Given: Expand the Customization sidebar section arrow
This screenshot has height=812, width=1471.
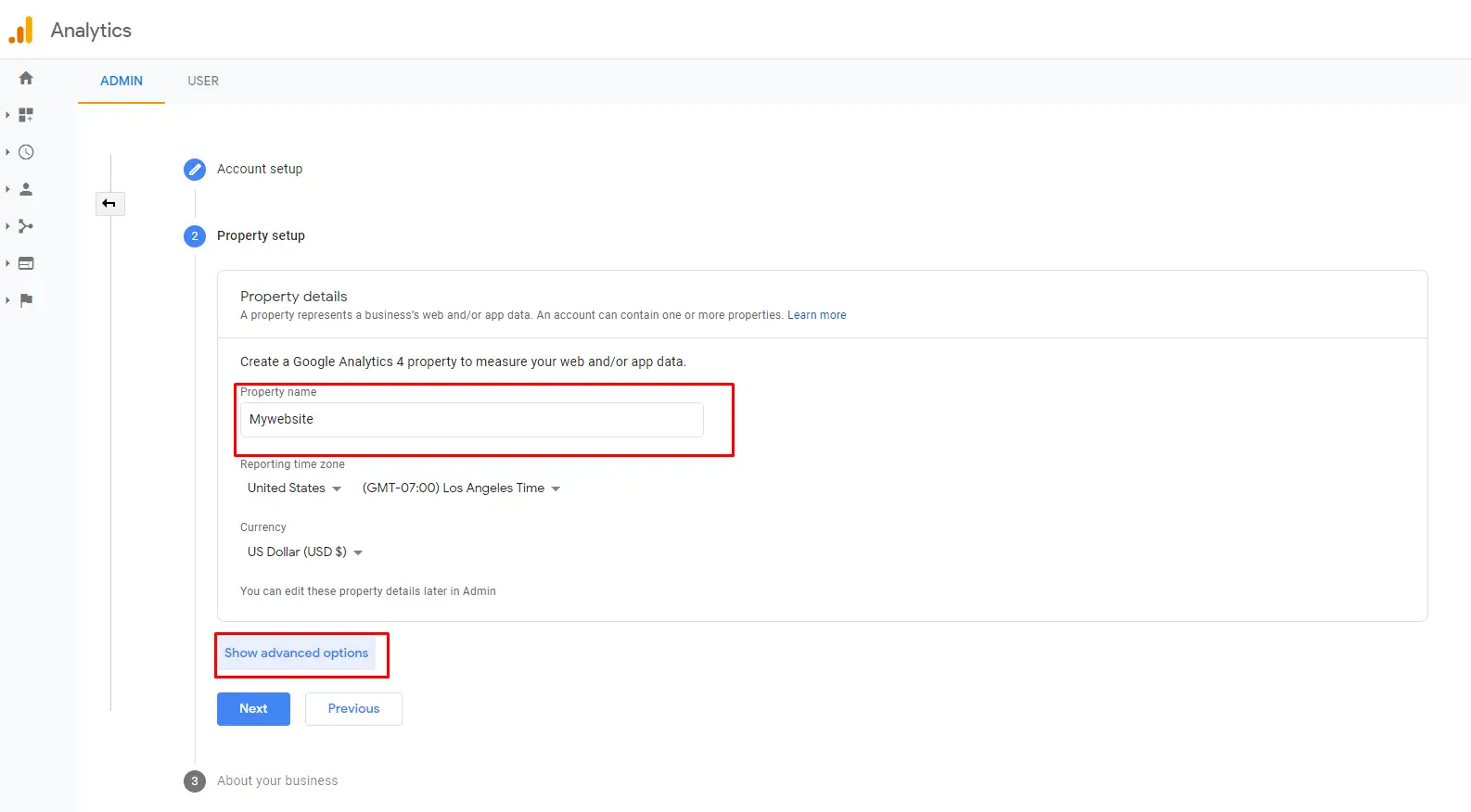Looking at the screenshot, I should [7, 115].
